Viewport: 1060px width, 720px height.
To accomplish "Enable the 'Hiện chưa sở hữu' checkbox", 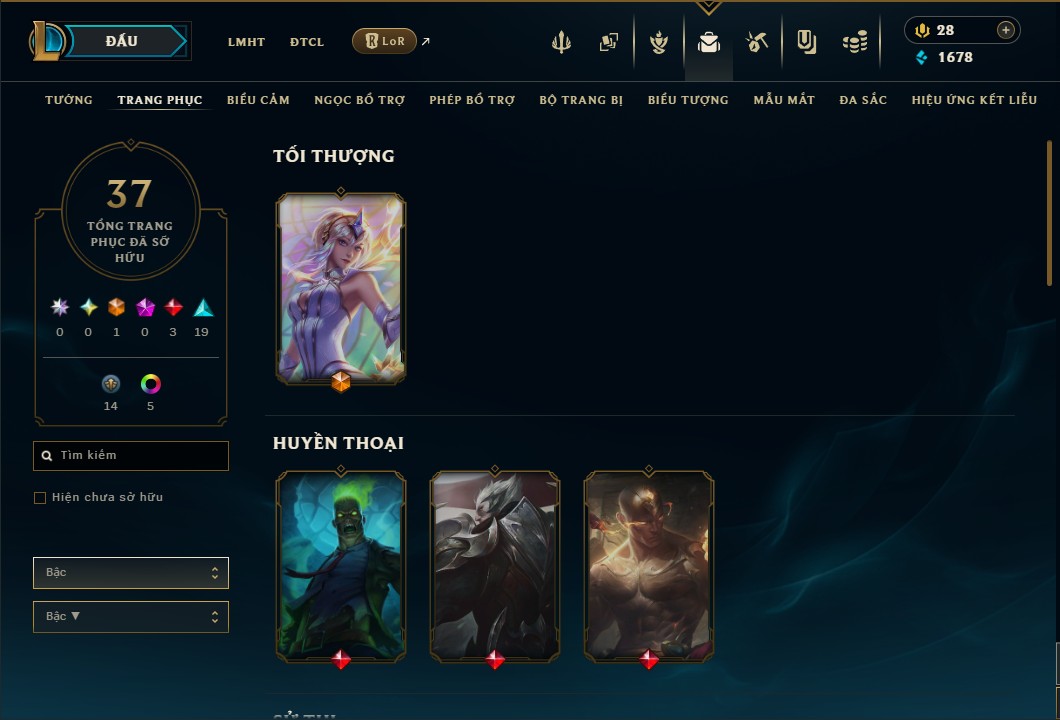I will 40,498.
